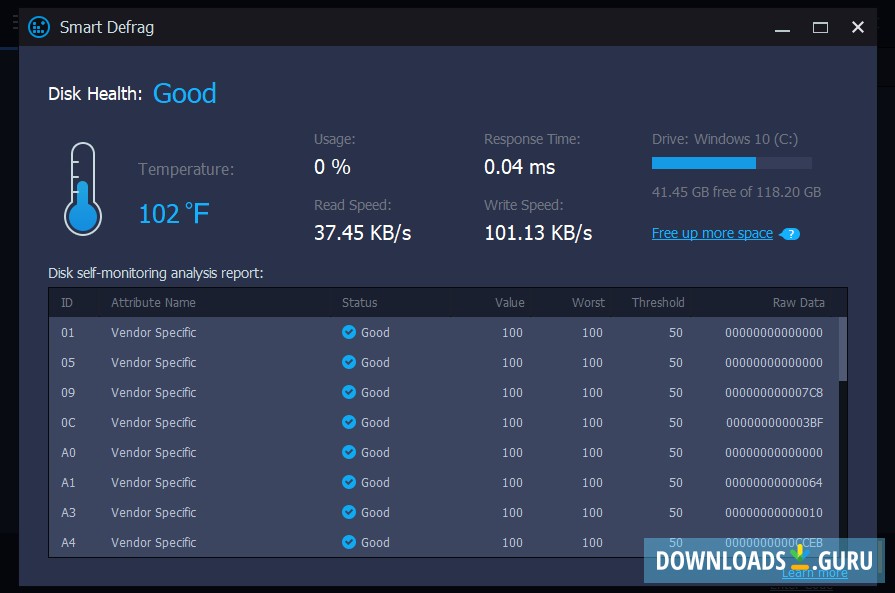This screenshot has width=895, height=593.
Task: Click the Good indicator on row A1
Action: 350,482
